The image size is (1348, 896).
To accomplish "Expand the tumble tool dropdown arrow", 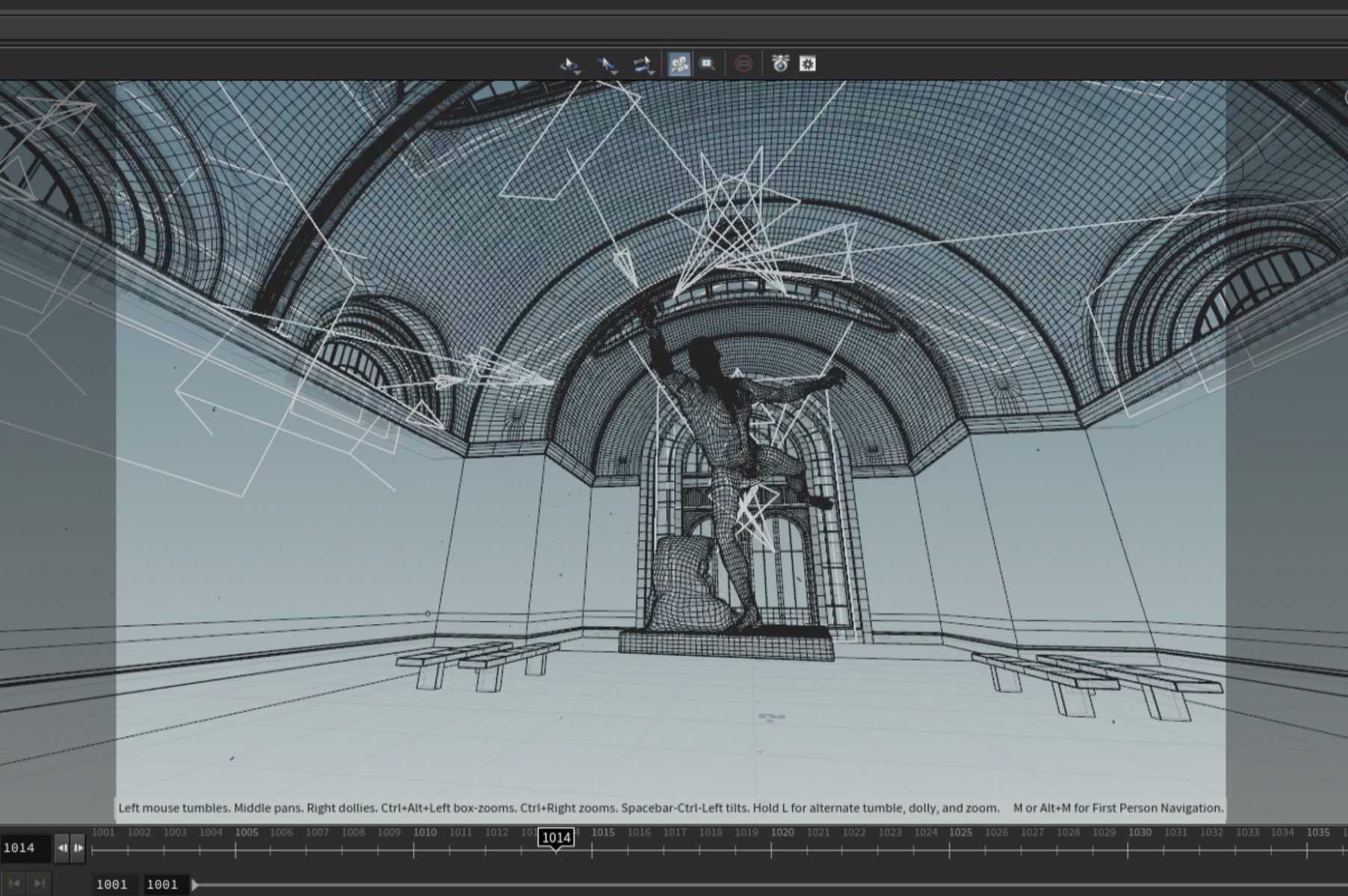I will (x=578, y=72).
